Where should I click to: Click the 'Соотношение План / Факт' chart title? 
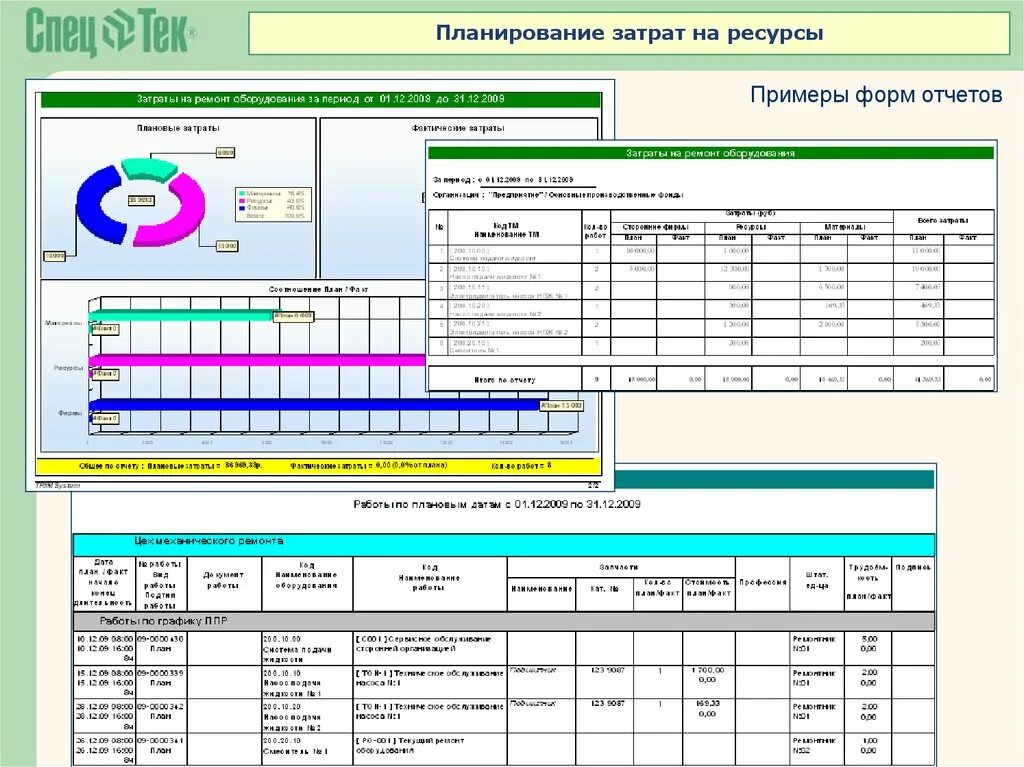point(318,289)
